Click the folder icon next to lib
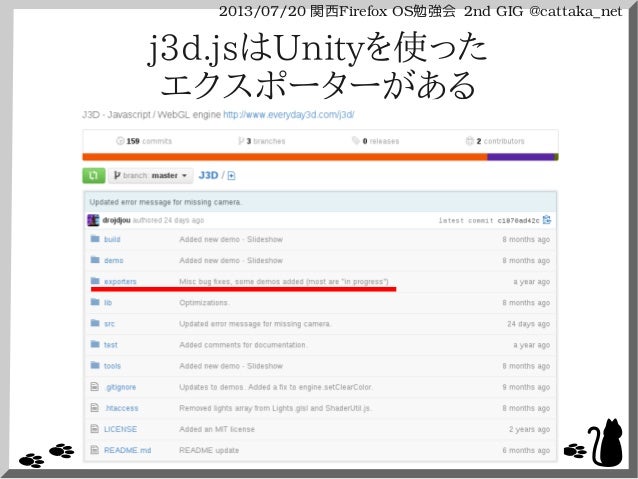 pyautogui.click(x=95, y=302)
